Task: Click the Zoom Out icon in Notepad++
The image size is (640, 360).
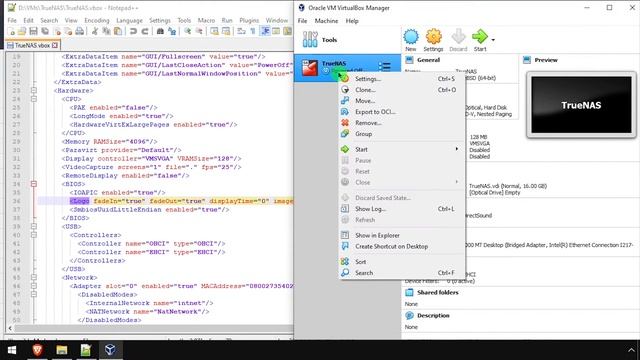Action: (x=199, y=31)
